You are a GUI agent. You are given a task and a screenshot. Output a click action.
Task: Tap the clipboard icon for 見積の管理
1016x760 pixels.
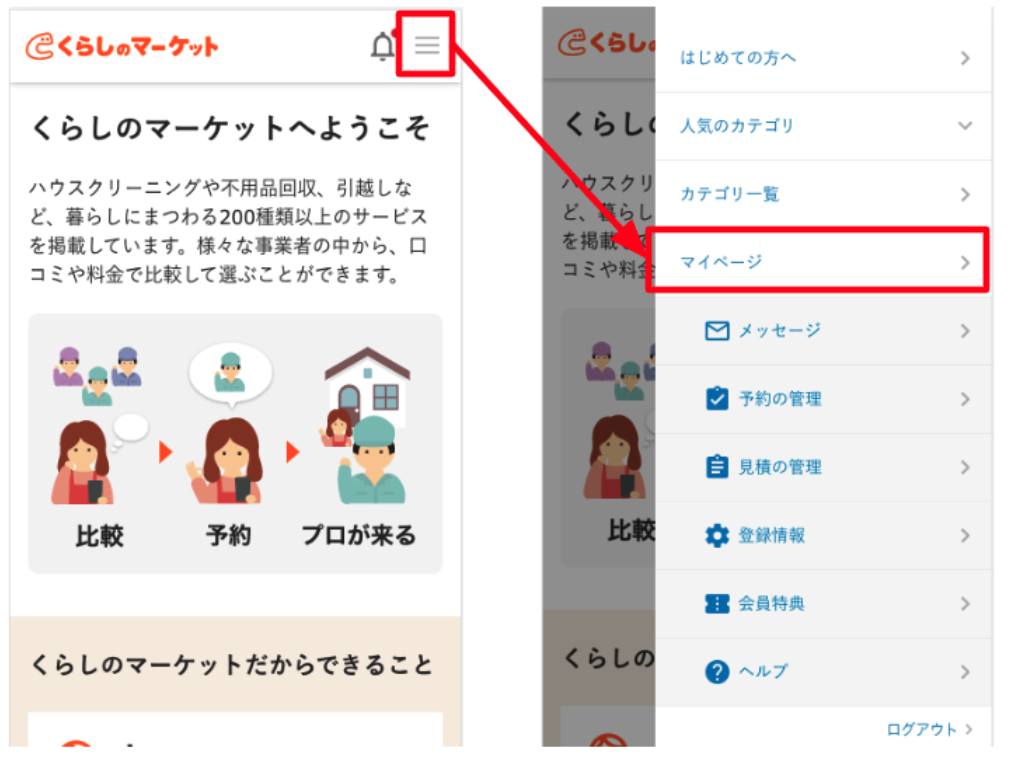click(717, 466)
